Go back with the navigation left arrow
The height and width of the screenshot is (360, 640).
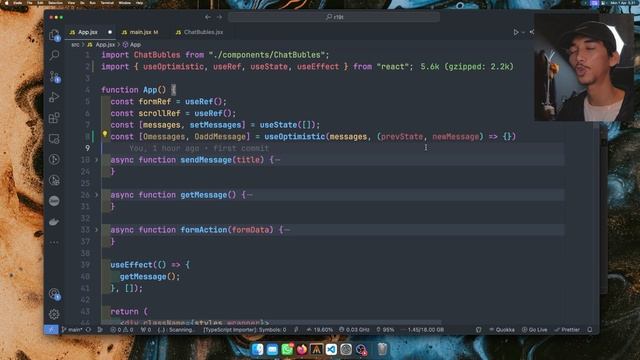[208, 17]
